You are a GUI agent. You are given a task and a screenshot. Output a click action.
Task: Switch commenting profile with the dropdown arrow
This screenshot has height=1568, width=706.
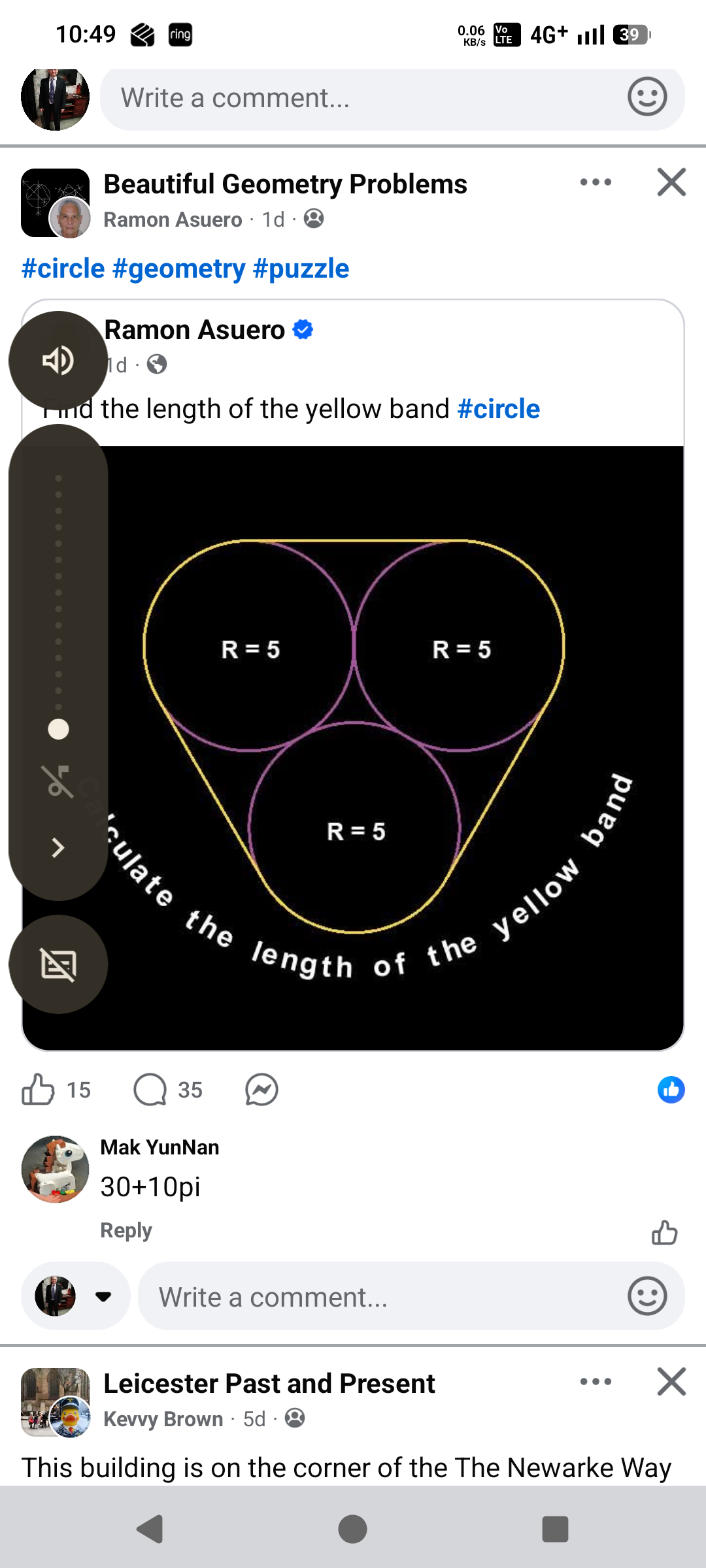click(x=103, y=1296)
